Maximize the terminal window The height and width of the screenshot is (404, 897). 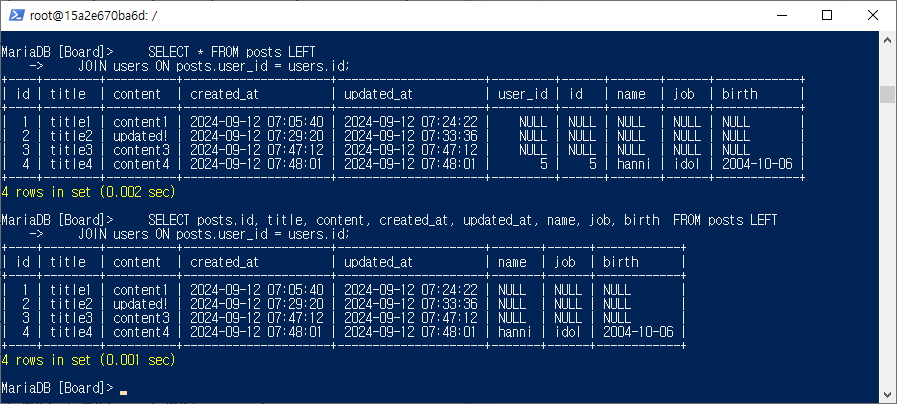(827, 15)
